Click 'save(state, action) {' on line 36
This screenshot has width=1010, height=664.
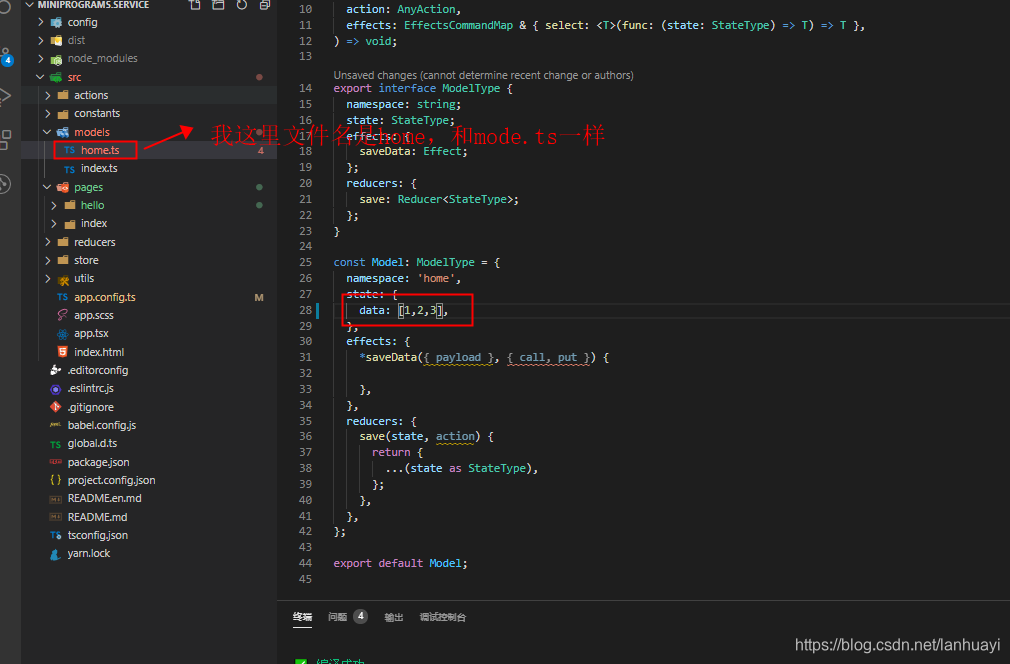(x=426, y=436)
